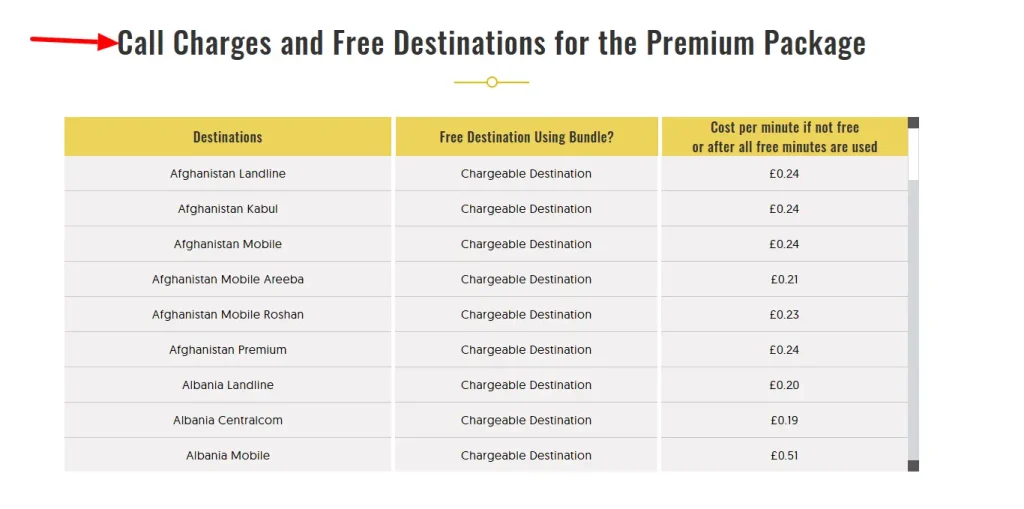Viewport: 1024px width, 509px height.
Task: Click the £0.21 cost cell
Action: click(x=784, y=280)
